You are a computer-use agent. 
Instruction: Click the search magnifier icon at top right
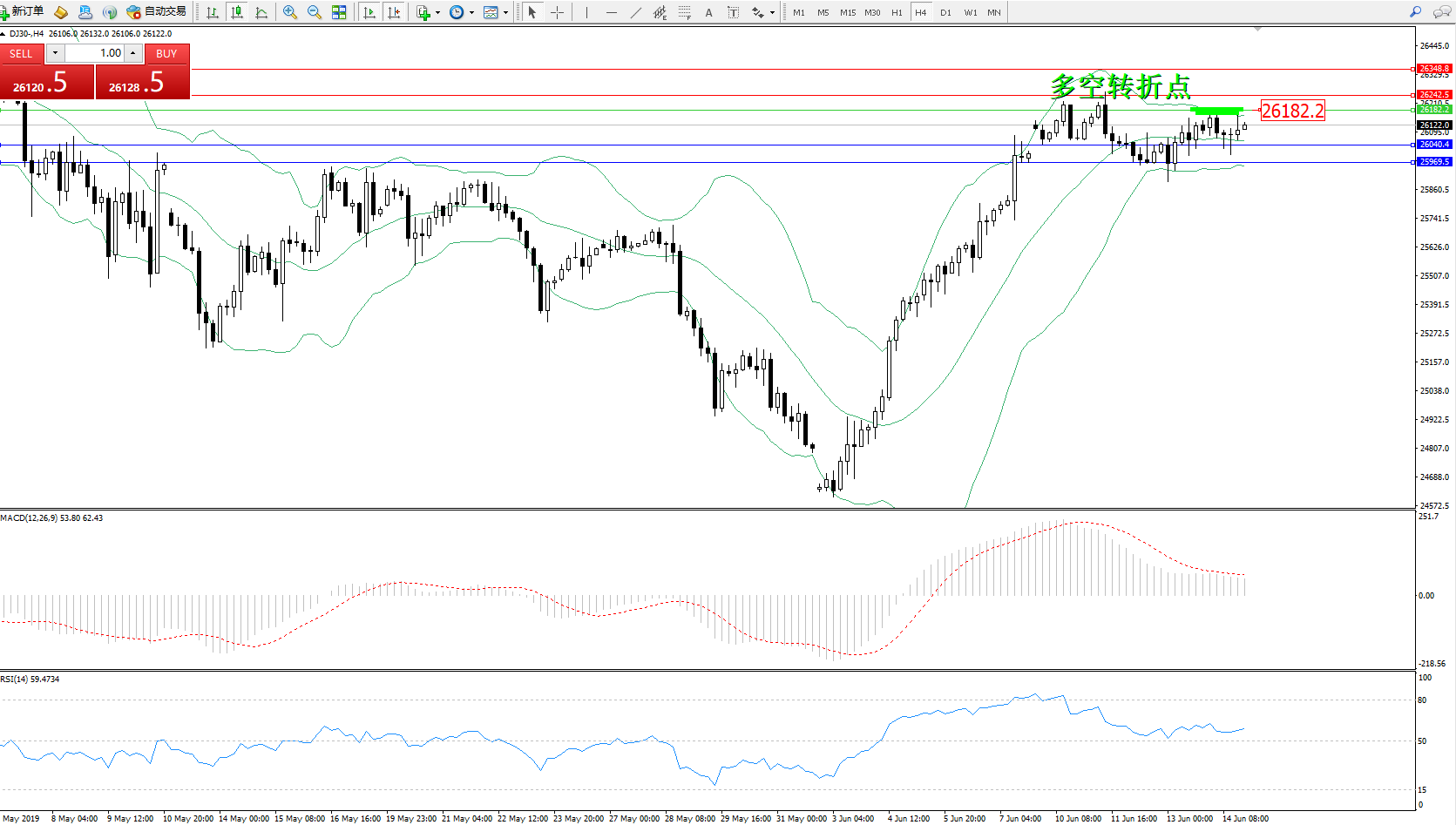(x=1415, y=12)
